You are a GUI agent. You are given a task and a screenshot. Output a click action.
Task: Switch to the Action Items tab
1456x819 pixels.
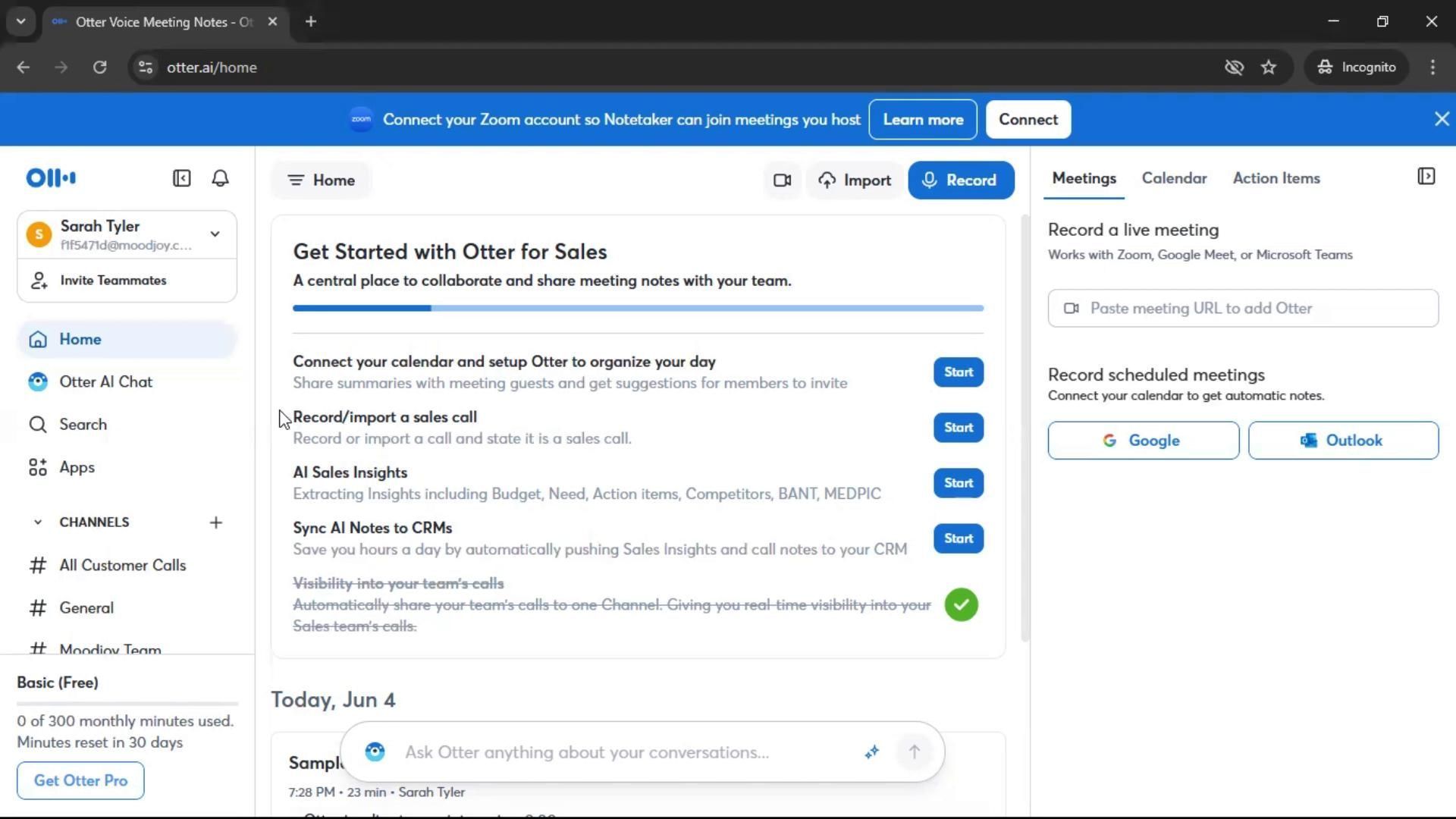pyautogui.click(x=1276, y=178)
